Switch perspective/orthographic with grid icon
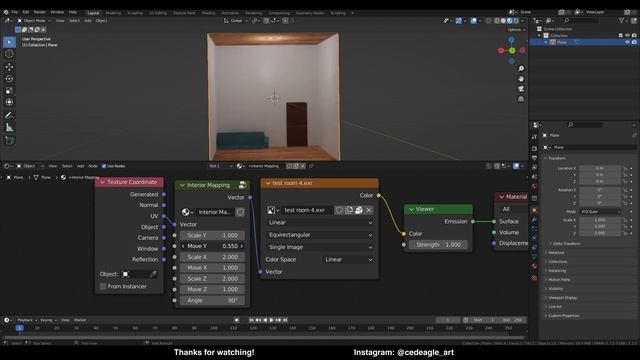The width and height of the screenshot is (640, 360). tap(521, 99)
